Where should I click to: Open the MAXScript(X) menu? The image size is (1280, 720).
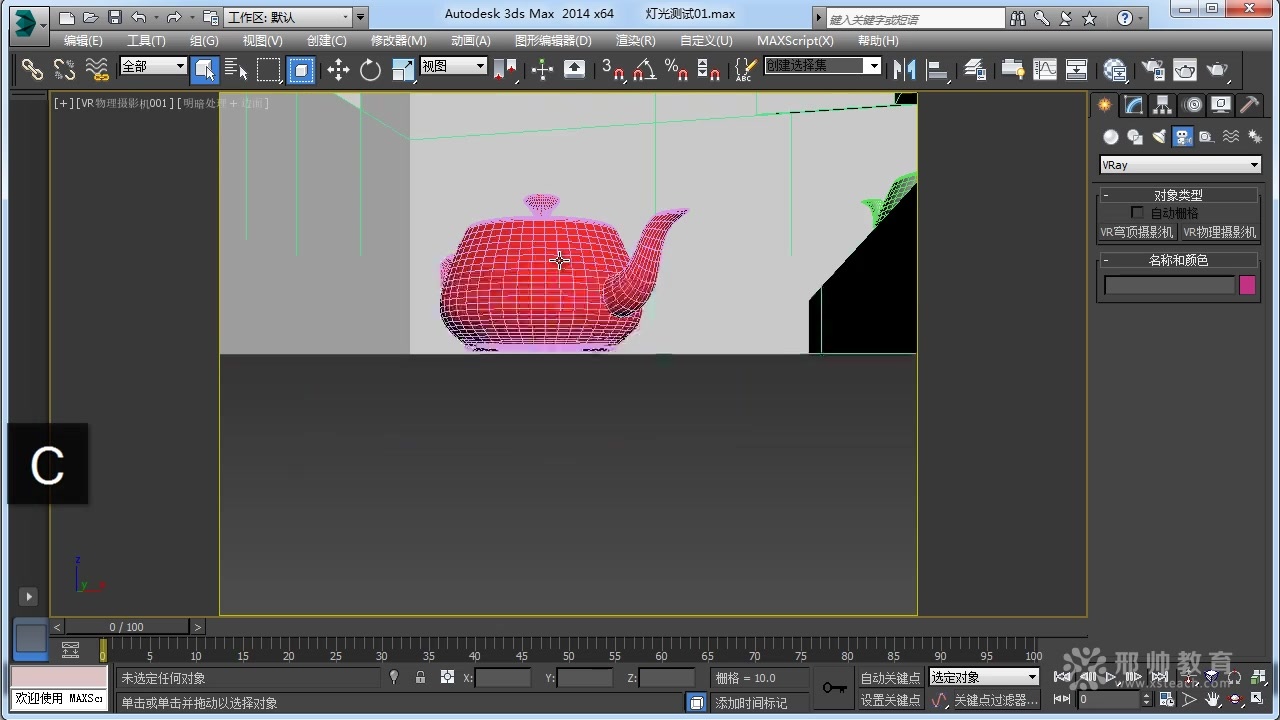click(x=795, y=41)
